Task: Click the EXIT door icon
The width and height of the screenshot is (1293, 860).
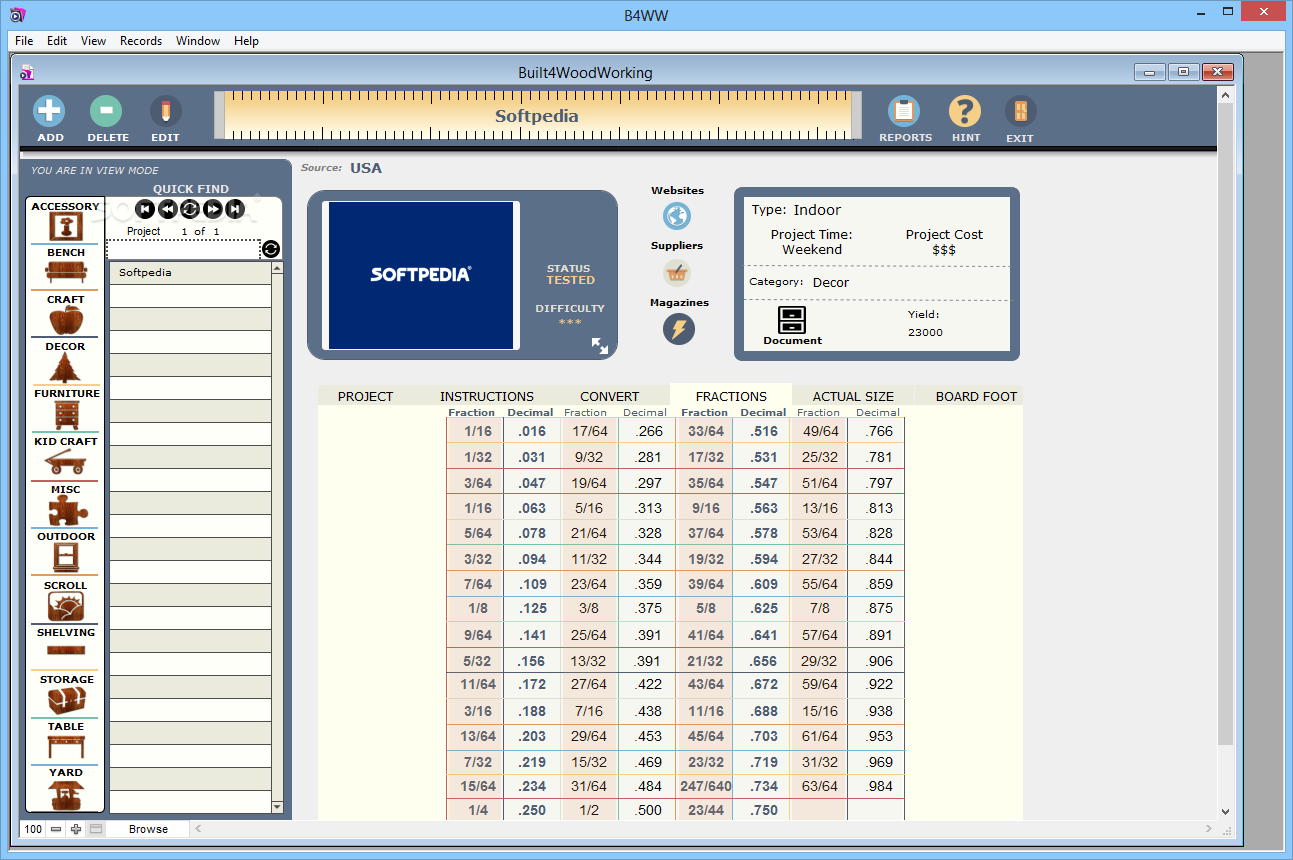Action: (1020, 111)
